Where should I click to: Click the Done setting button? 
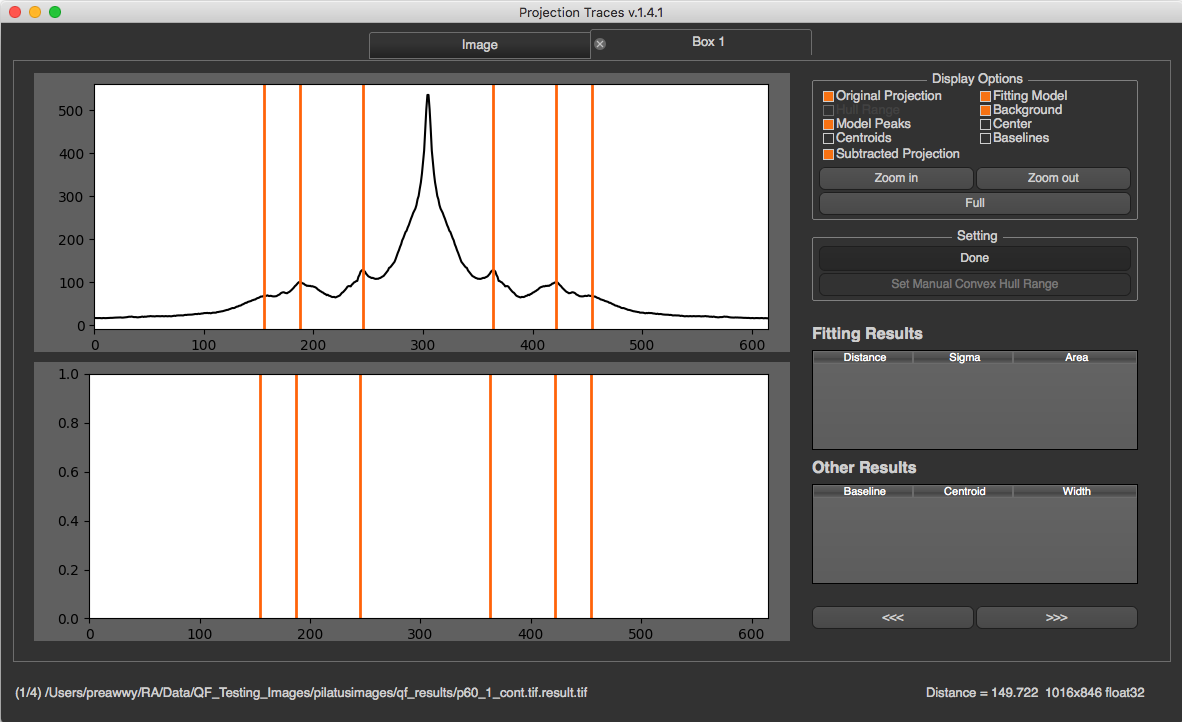[975, 258]
